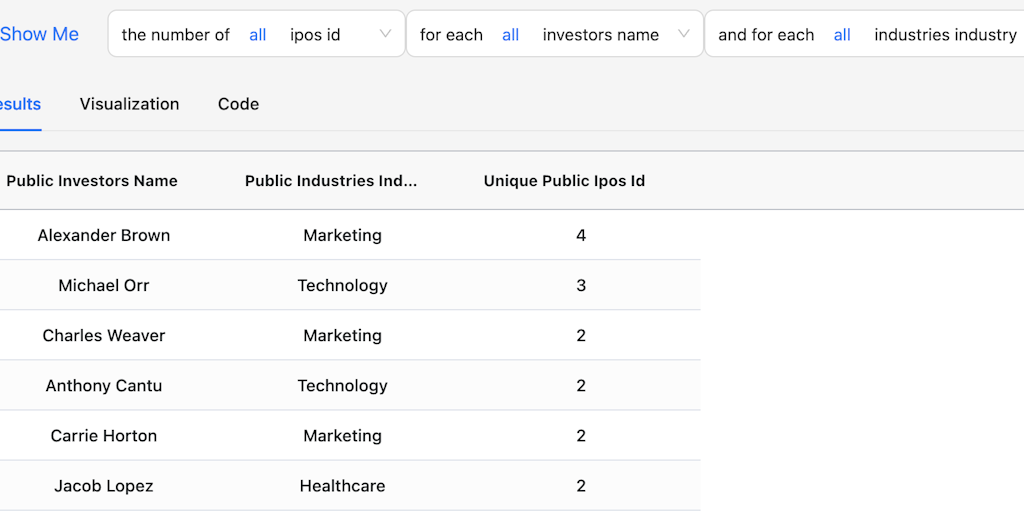
Task: Click "all" filter before ipos id
Action: pyautogui.click(x=258, y=35)
